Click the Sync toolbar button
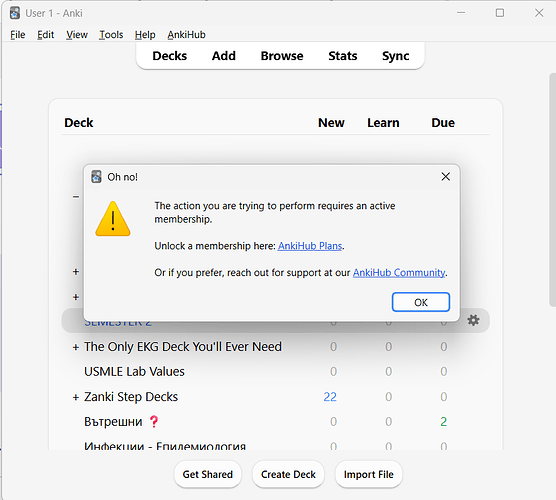The height and width of the screenshot is (500, 556). click(x=395, y=56)
